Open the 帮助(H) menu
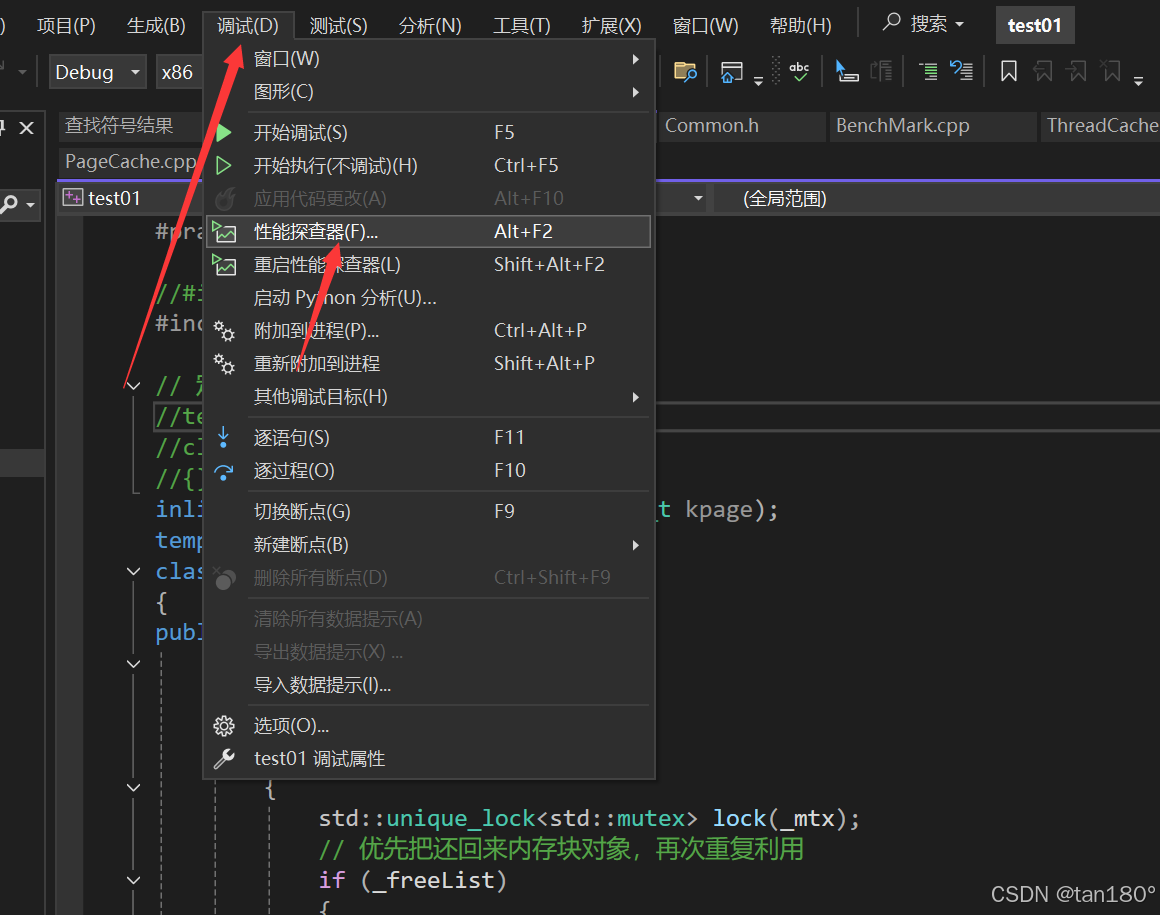1160x915 pixels. point(800,26)
